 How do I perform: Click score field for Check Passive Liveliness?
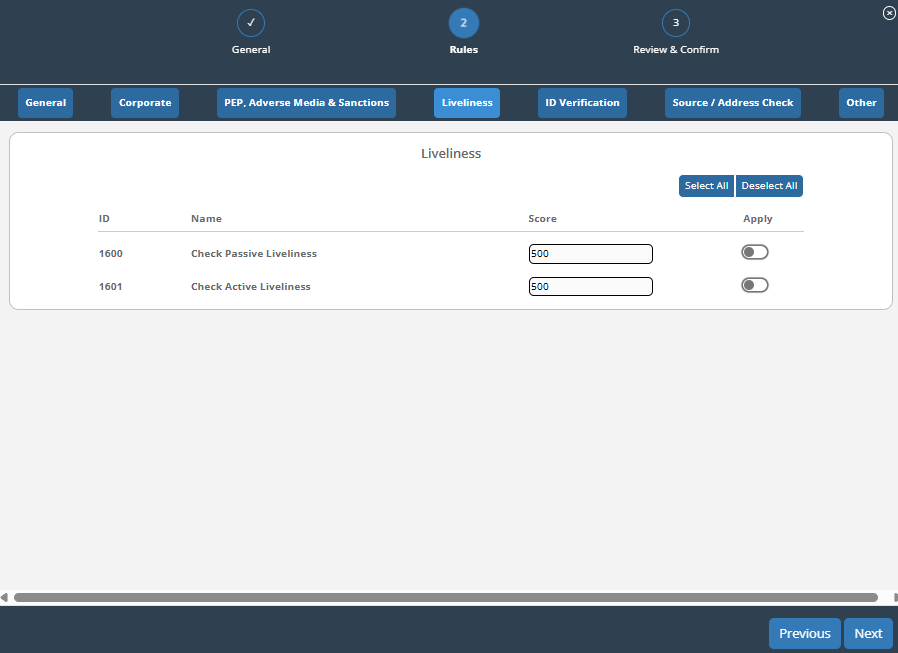[x=590, y=254]
